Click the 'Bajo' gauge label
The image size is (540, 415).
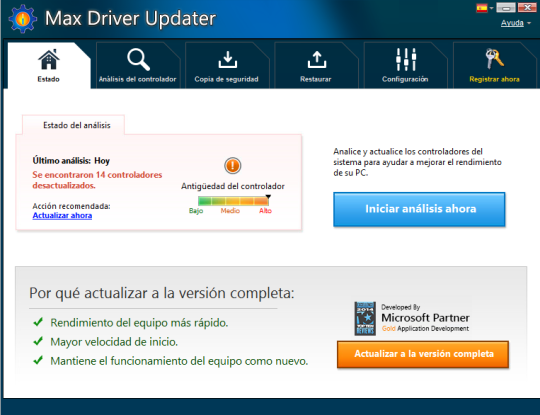click(196, 211)
